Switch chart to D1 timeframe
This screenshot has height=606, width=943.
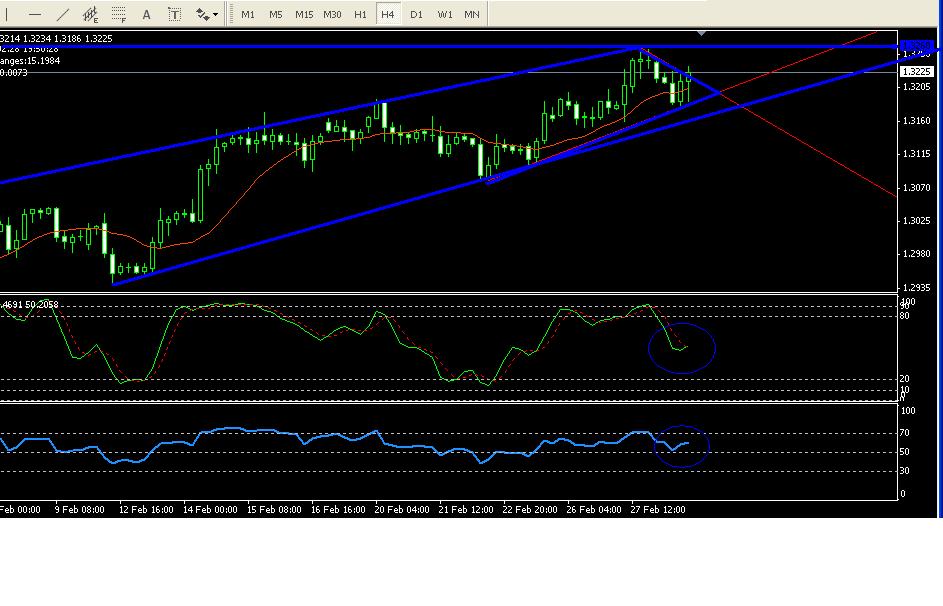(416, 14)
